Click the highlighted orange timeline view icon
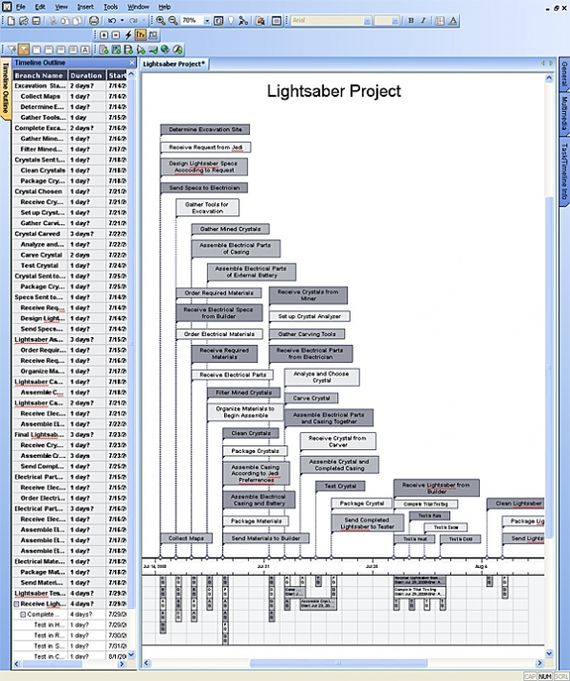This screenshot has height=681, width=570. [x=140, y=35]
